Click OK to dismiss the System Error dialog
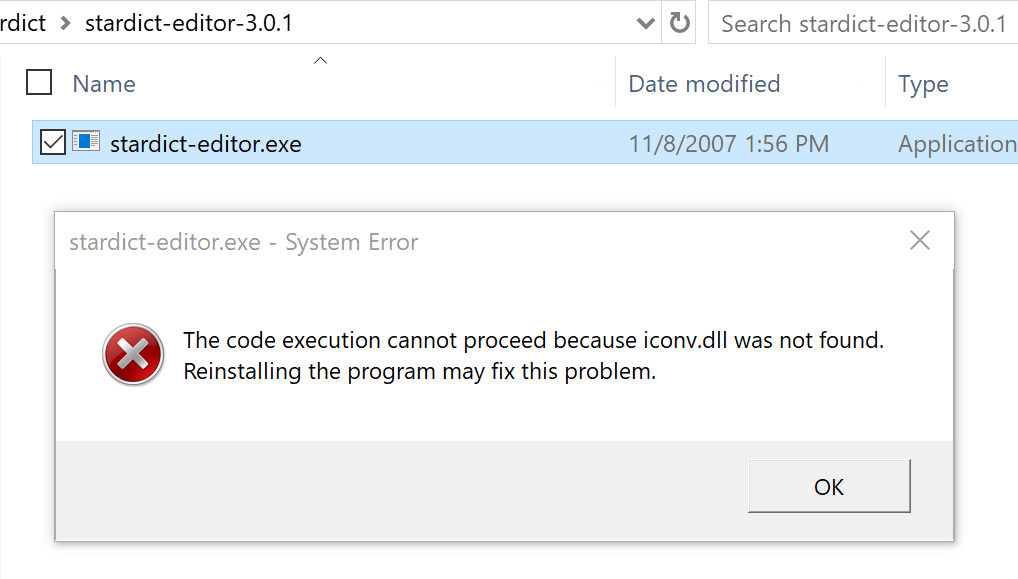 pos(829,486)
